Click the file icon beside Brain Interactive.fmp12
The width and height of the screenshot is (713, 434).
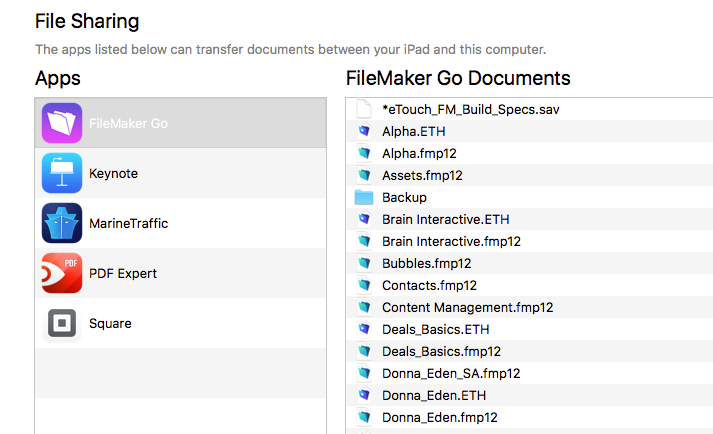click(x=364, y=241)
